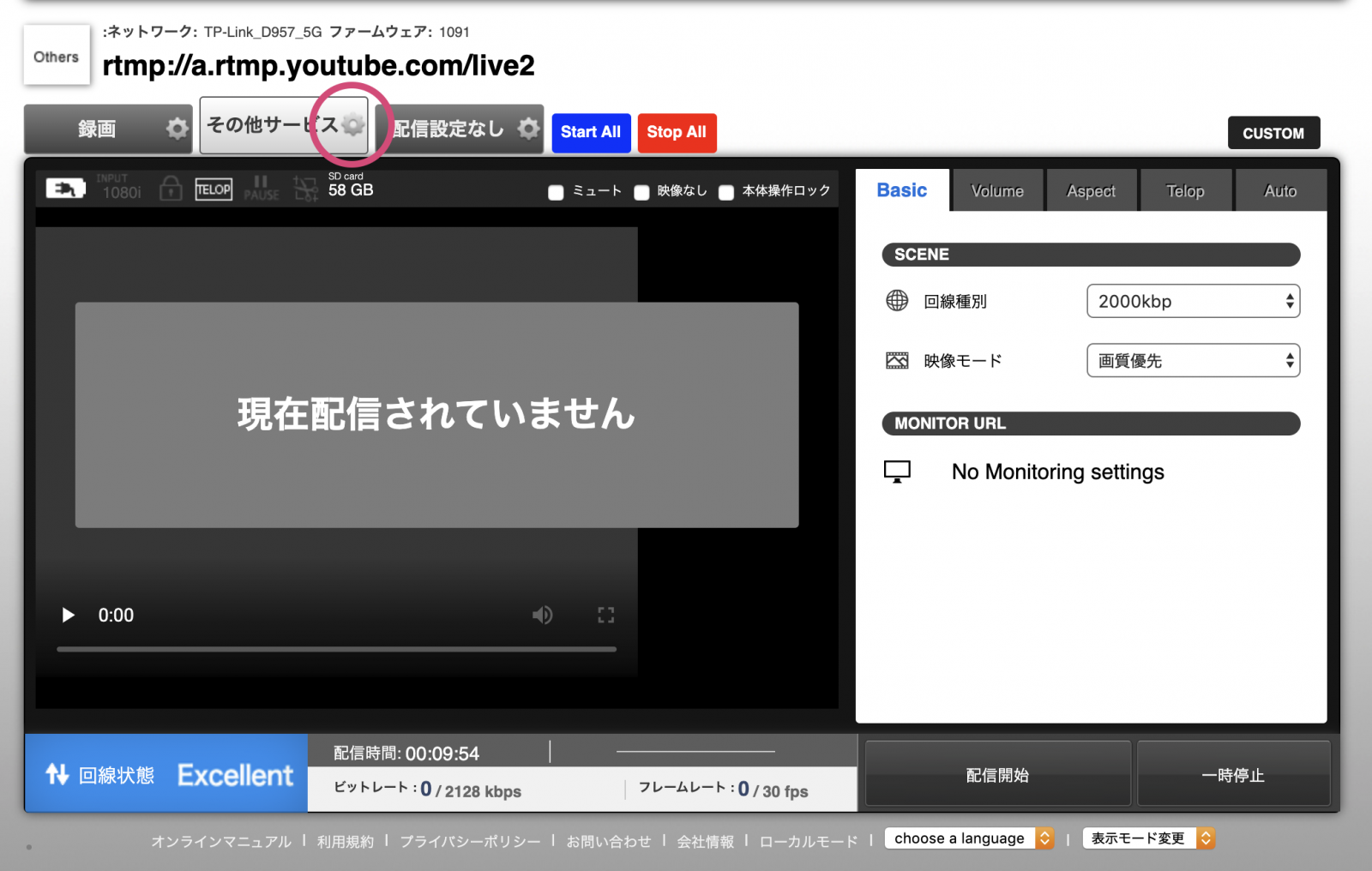Click the video progress seek bar
Image resolution: width=1372 pixels, height=871 pixels.
[336, 649]
